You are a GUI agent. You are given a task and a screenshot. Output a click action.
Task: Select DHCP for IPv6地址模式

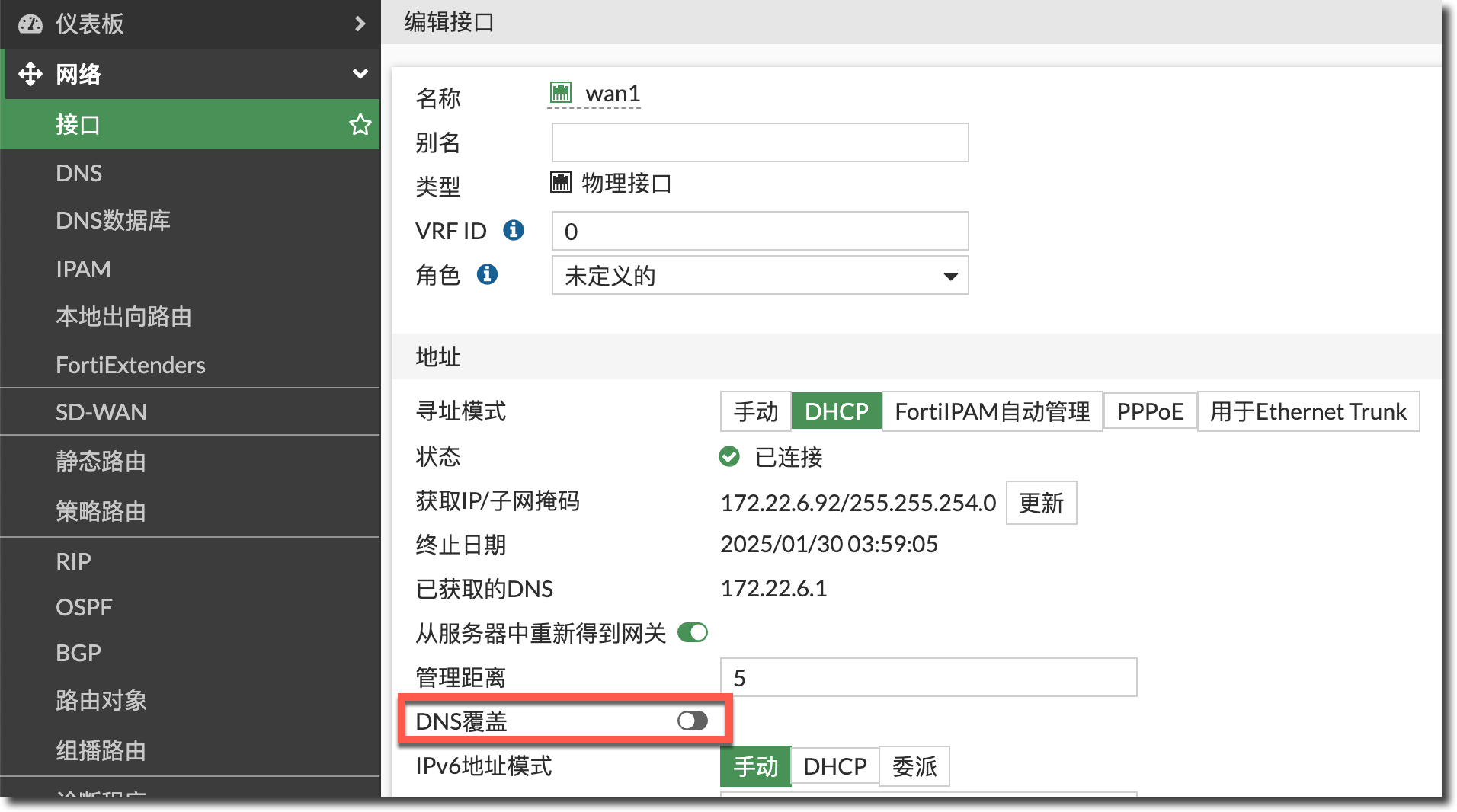(x=834, y=766)
